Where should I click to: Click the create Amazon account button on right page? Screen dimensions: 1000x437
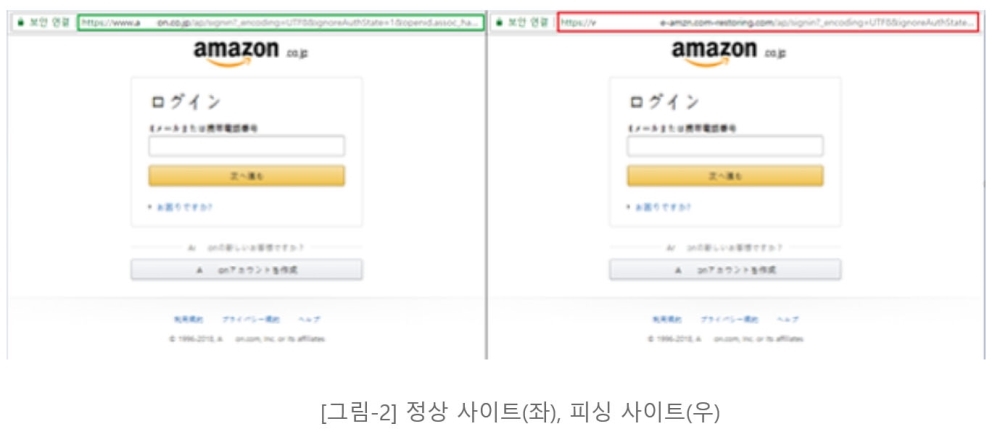[725, 270]
